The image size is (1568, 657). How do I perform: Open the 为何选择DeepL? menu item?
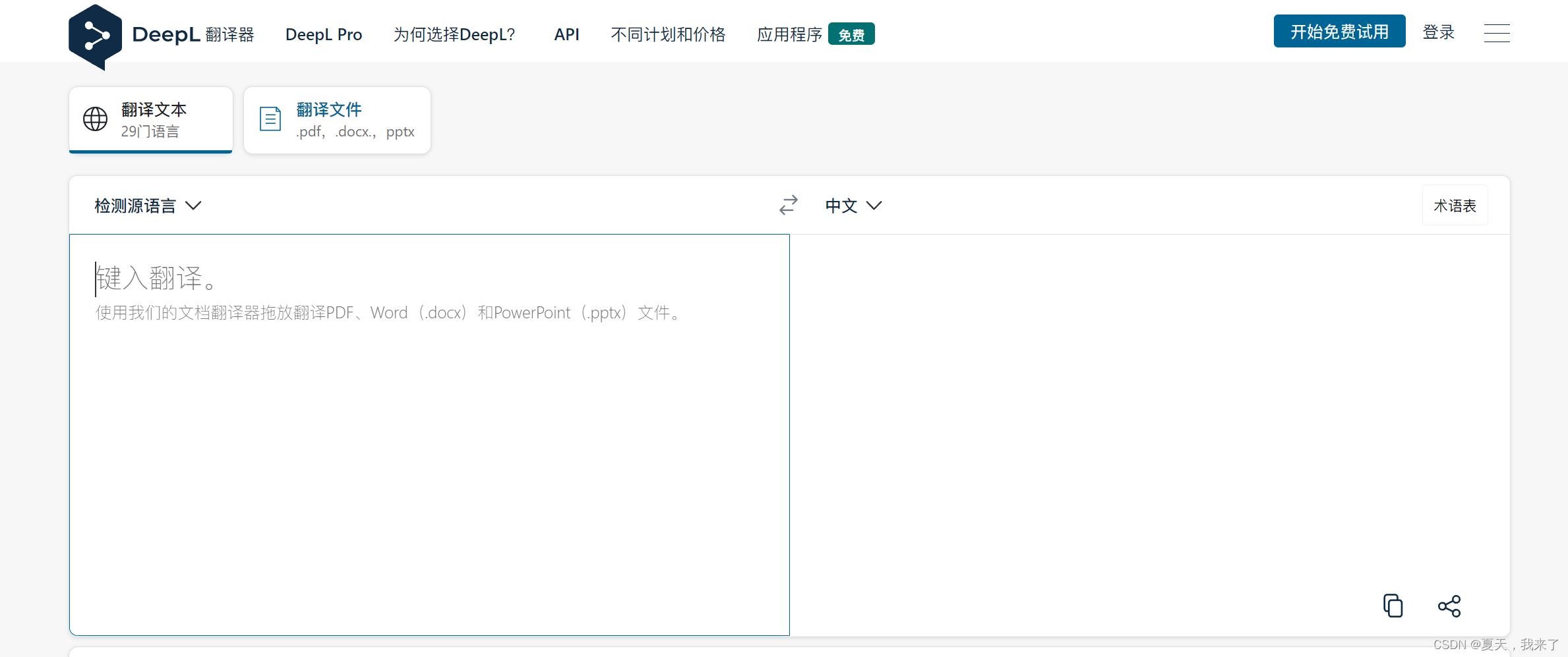click(454, 34)
